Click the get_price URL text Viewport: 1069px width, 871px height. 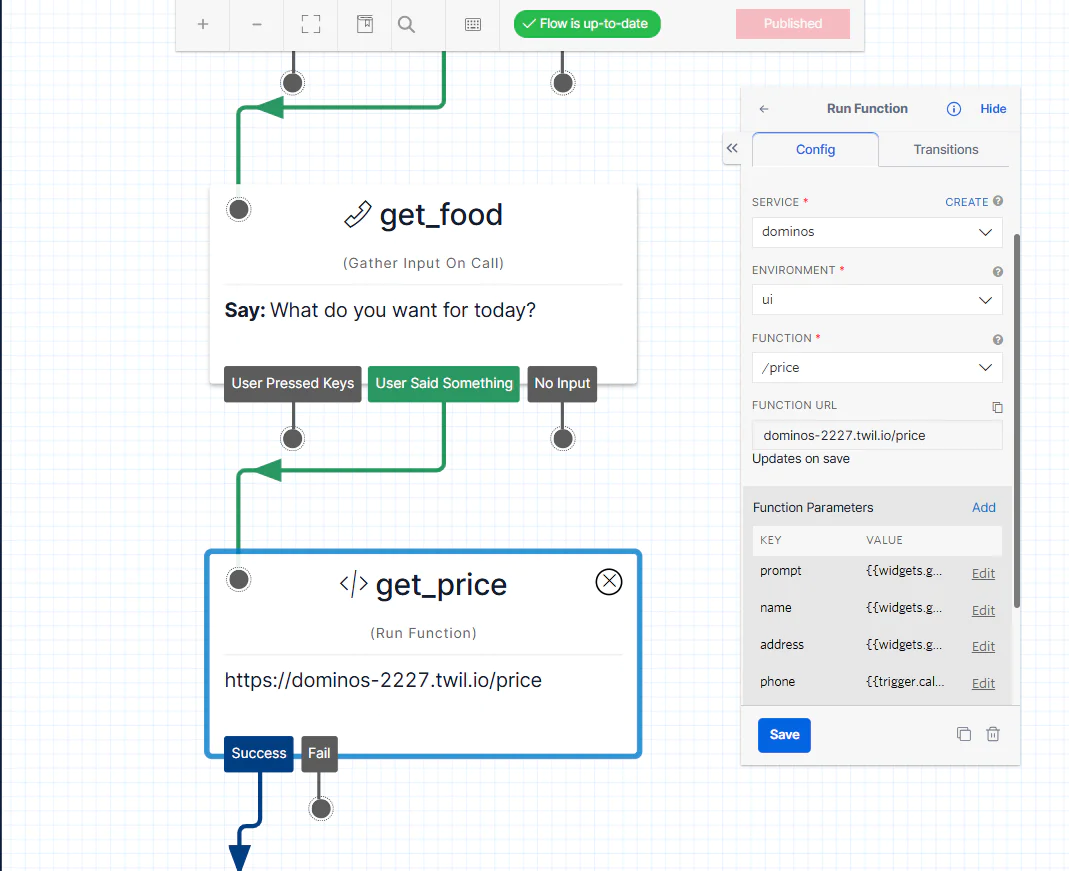coord(383,680)
